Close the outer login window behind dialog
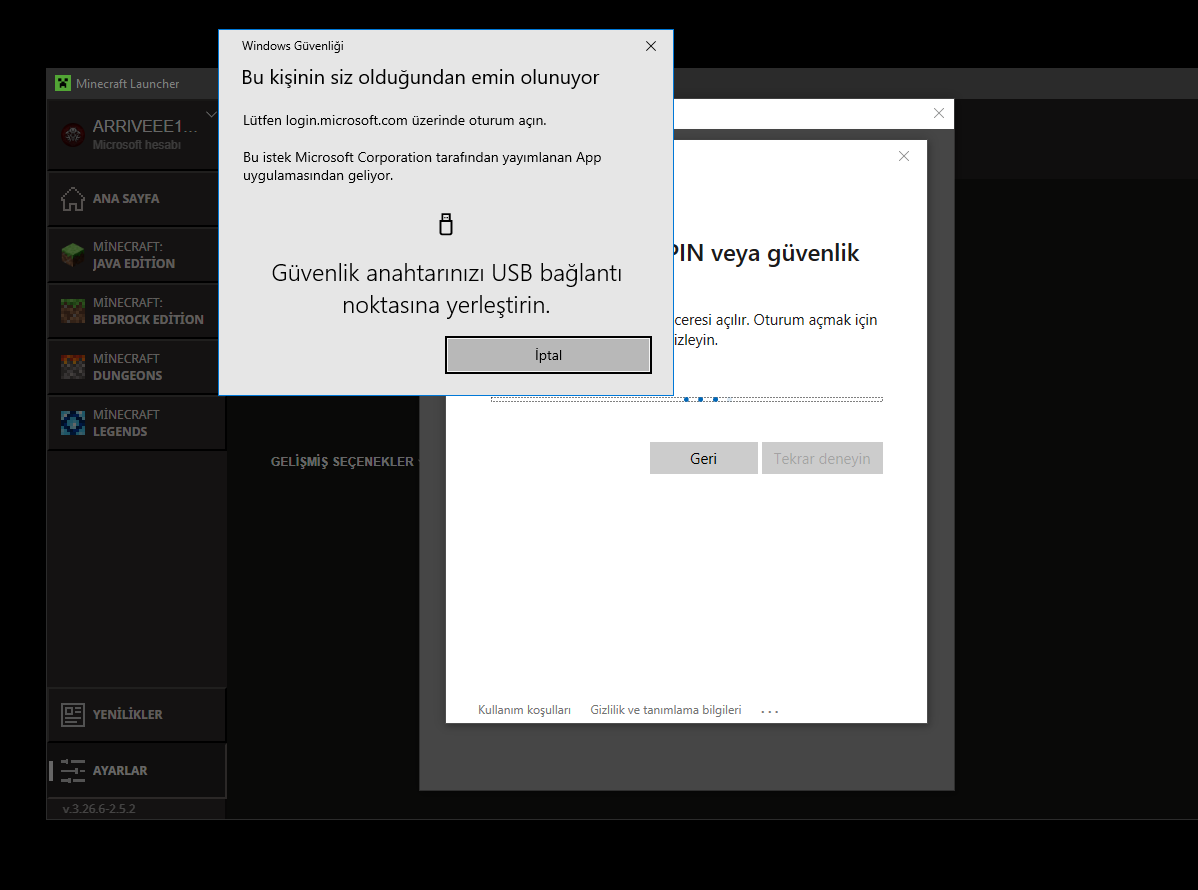Viewport: 1198px width, 890px height. [939, 113]
